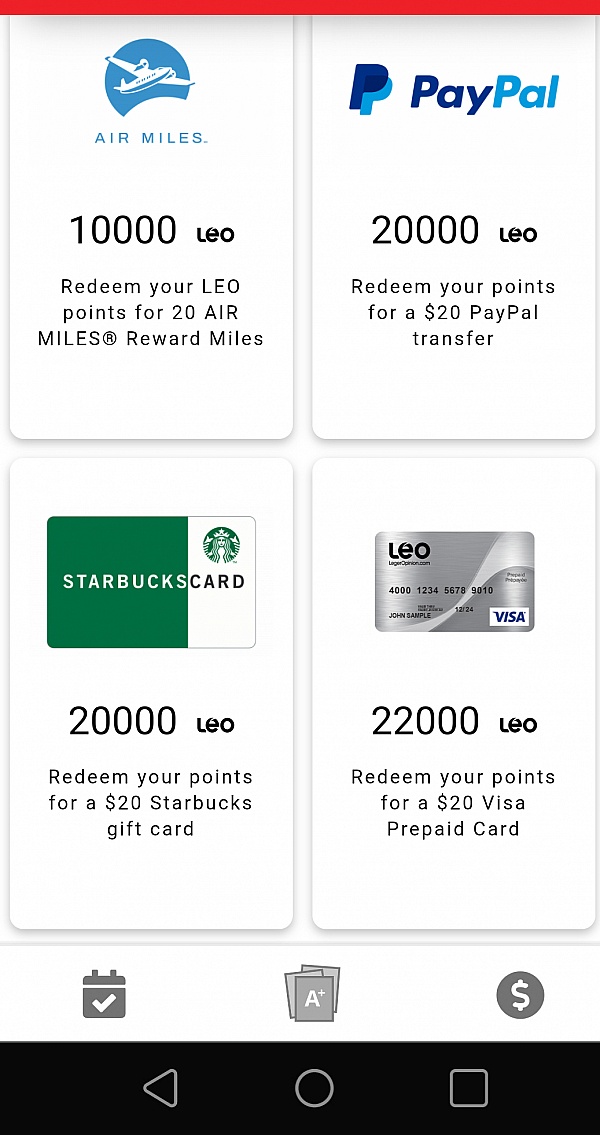
Task: Open the $20 PayPal transfer description
Action: [454, 313]
